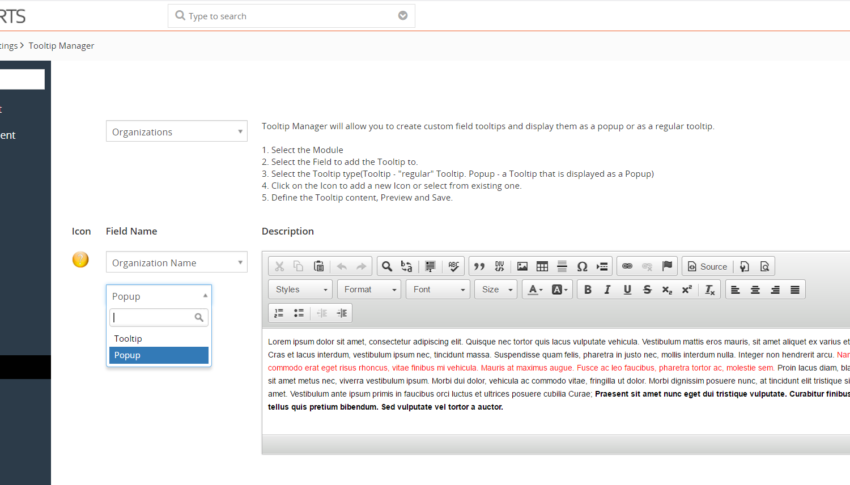Image resolution: width=850 pixels, height=485 pixels.
Task: Collapse the Popup type dropdown
Action: 159,296
